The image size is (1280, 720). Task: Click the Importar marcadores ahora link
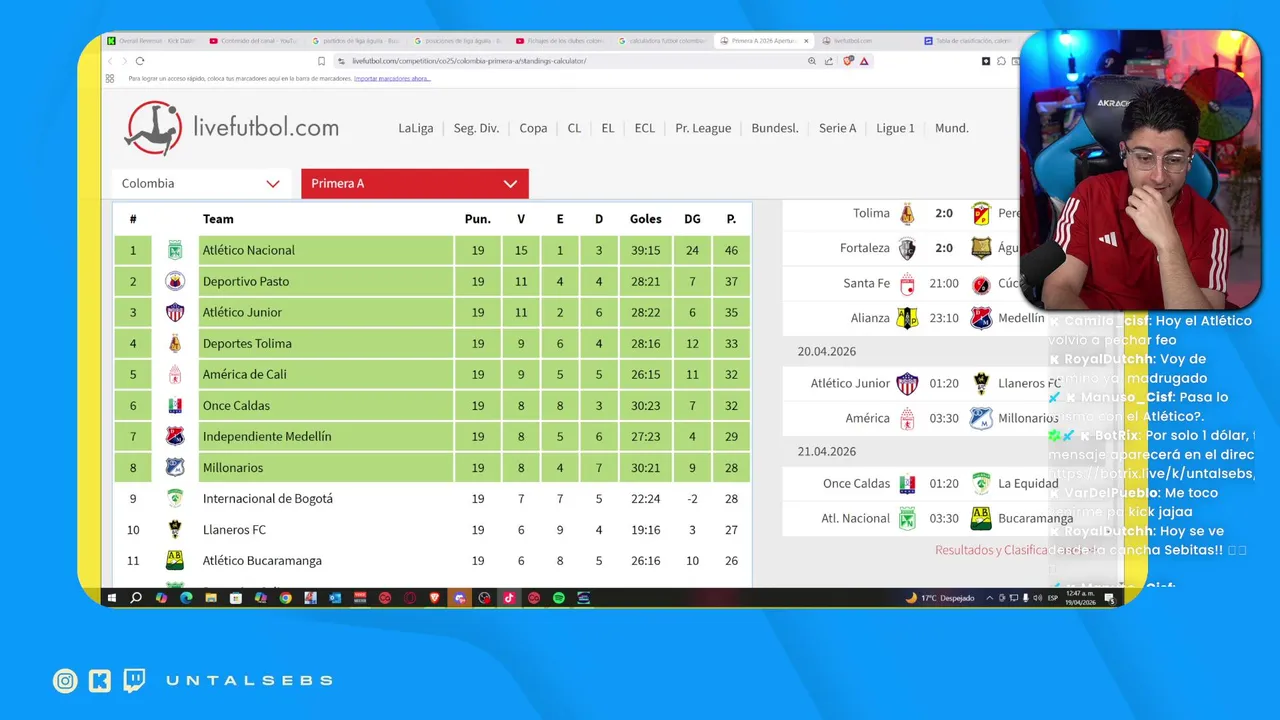coord(392,78)
